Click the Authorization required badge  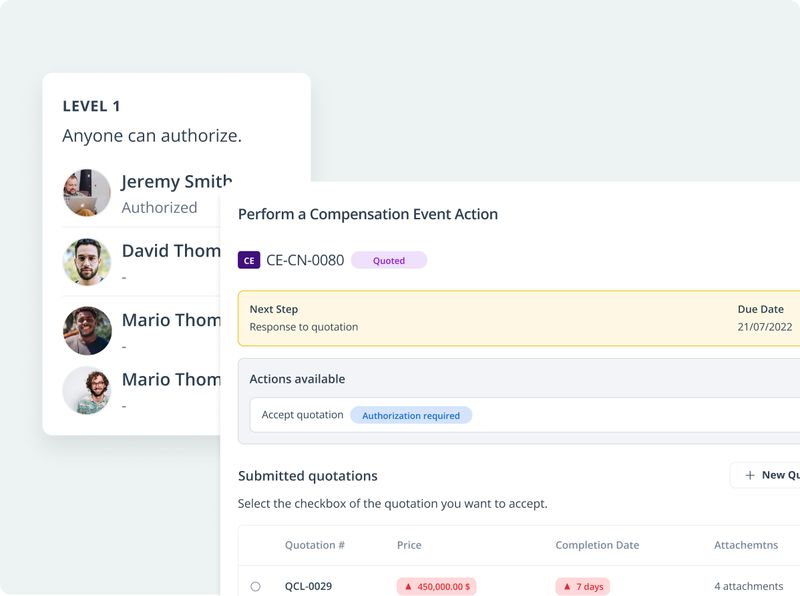411,416
